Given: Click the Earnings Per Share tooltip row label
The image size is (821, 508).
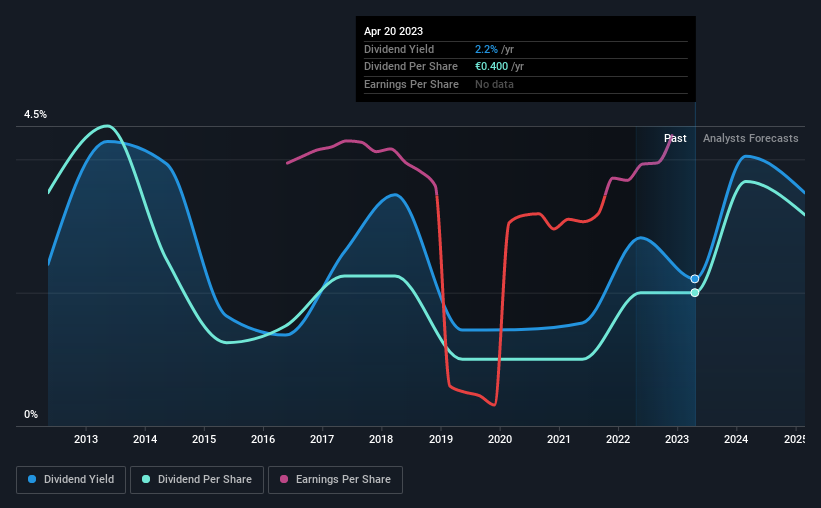Looking at the screenshot, I should click(412, 84).
